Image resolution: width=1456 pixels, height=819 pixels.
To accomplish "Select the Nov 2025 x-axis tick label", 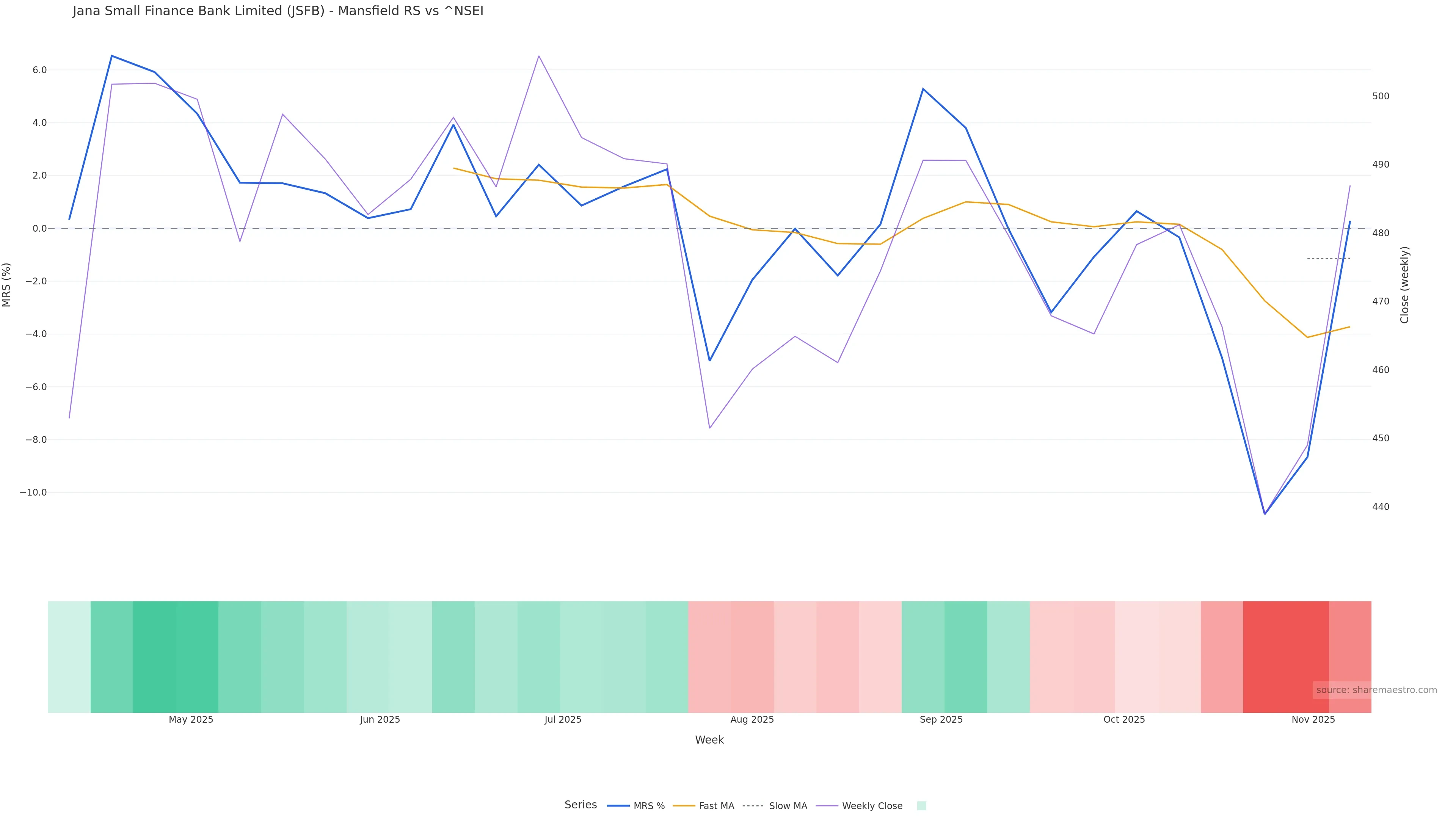I will tap(1313, 720).
